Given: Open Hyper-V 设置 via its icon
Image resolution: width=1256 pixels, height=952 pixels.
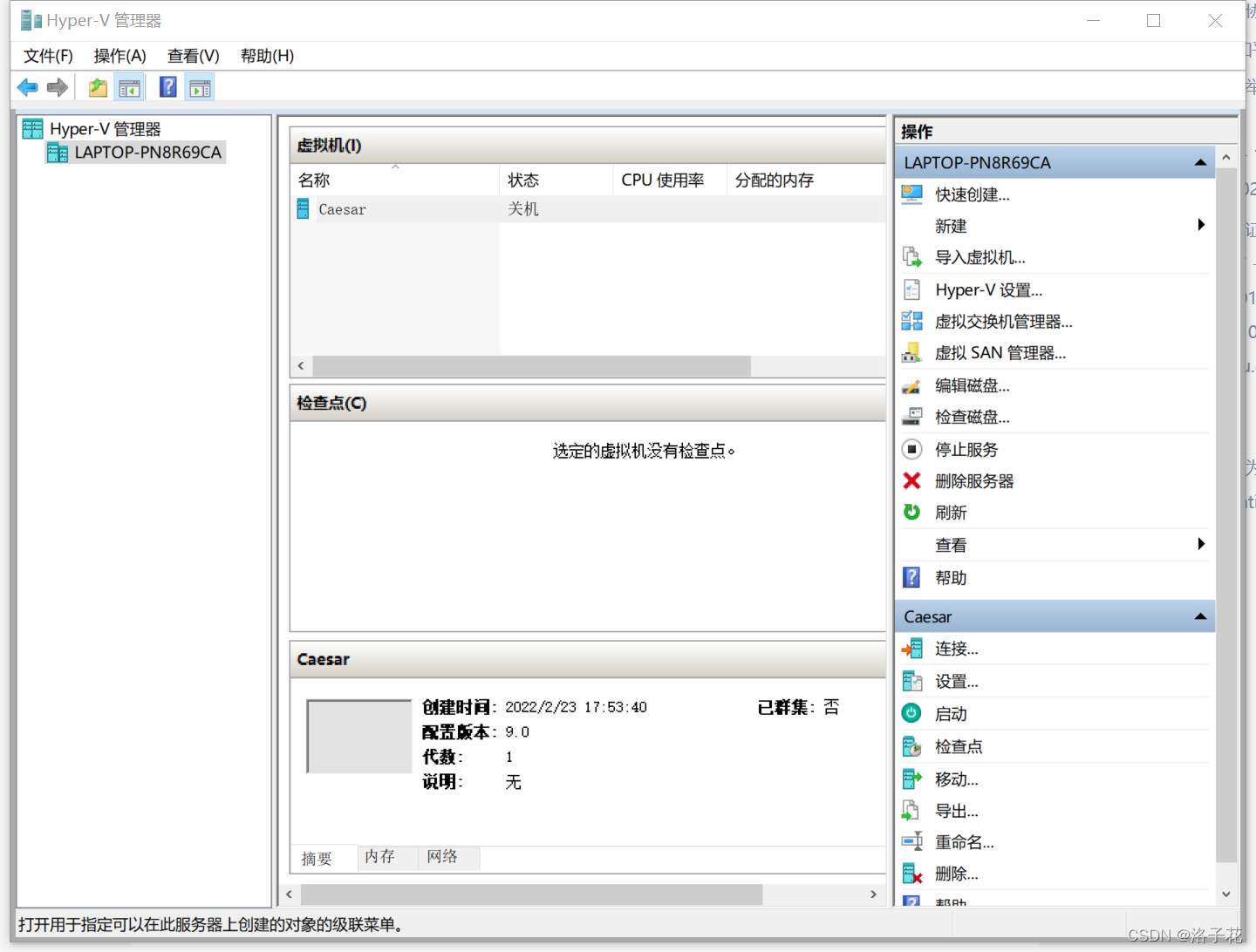Looking at the screenshot, I should [x=911, y=289].
